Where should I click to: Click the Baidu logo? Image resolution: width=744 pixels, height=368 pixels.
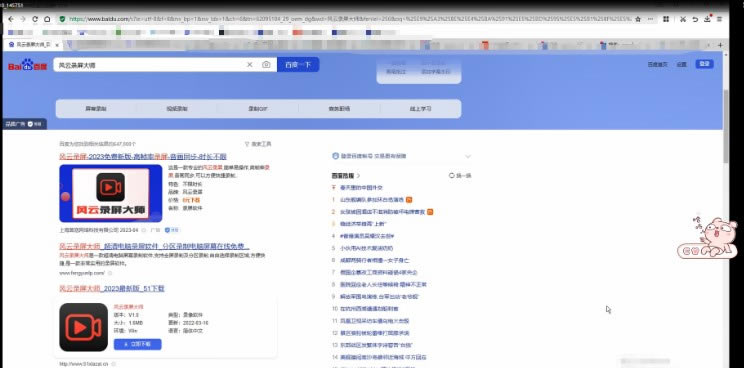[28, 65]
